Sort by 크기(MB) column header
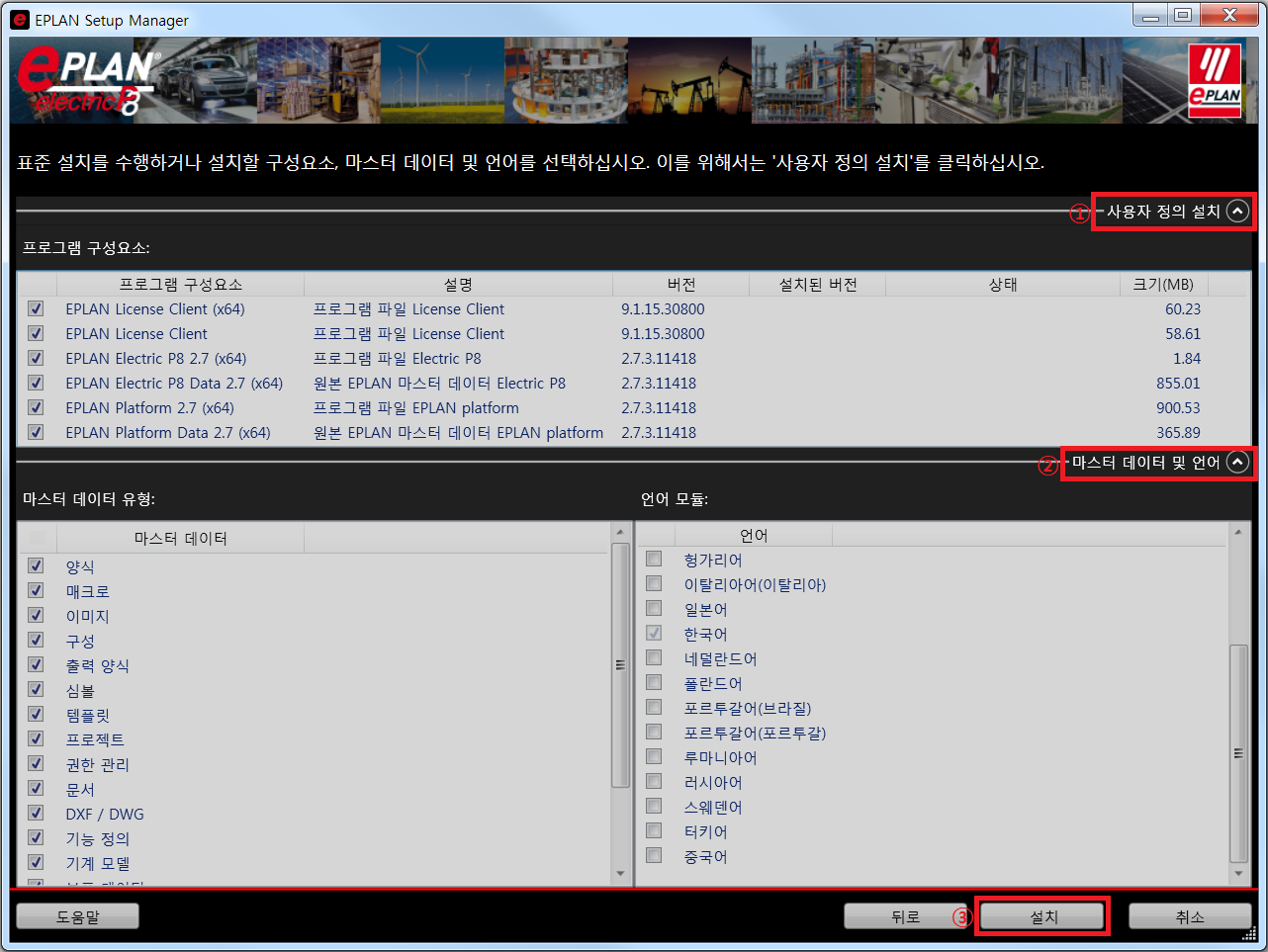Viewport: 1268px width, 952px height. [1163, 285]
